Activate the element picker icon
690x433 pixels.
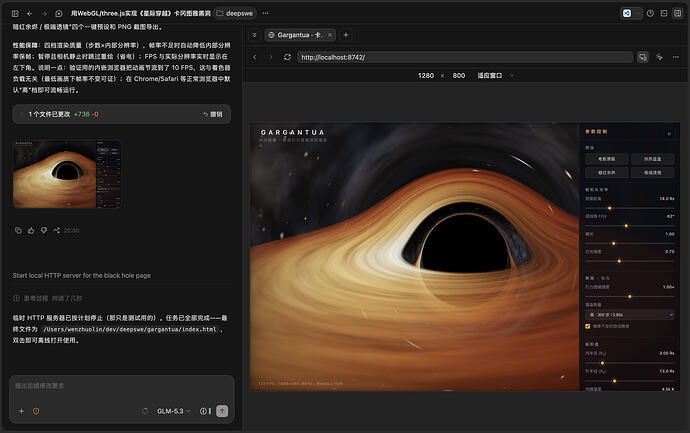(x=659, y=57)
